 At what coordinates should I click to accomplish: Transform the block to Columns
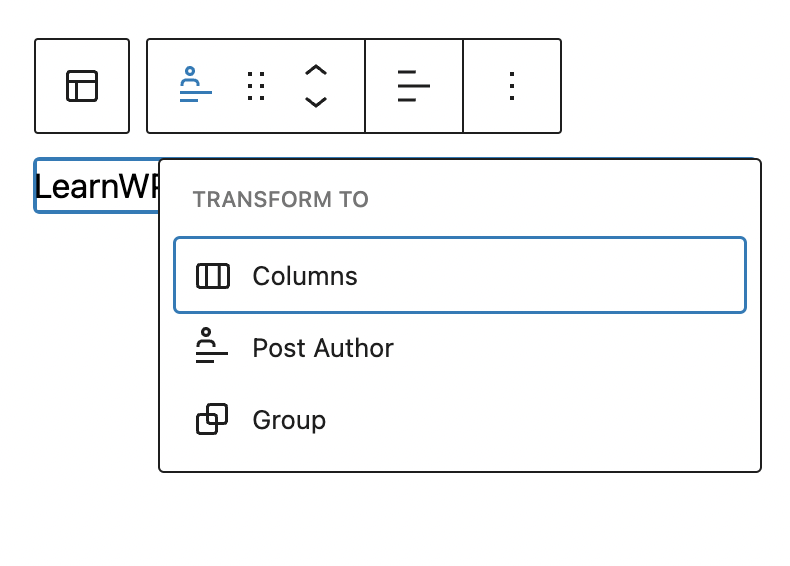[459, 275]
